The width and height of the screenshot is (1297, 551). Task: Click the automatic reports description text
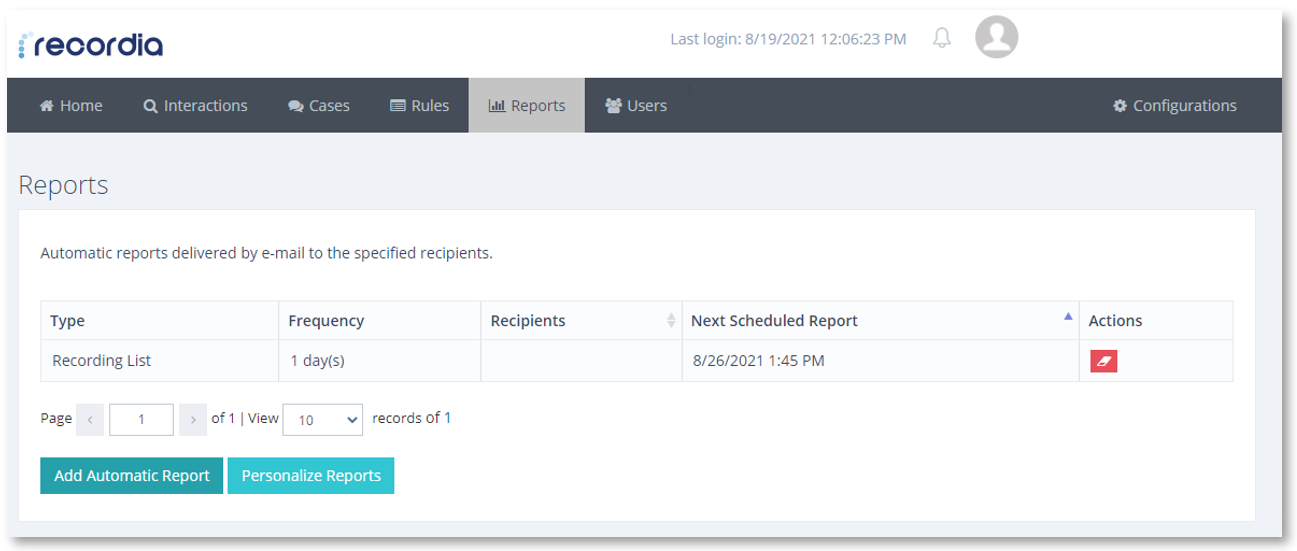point(266,253)
